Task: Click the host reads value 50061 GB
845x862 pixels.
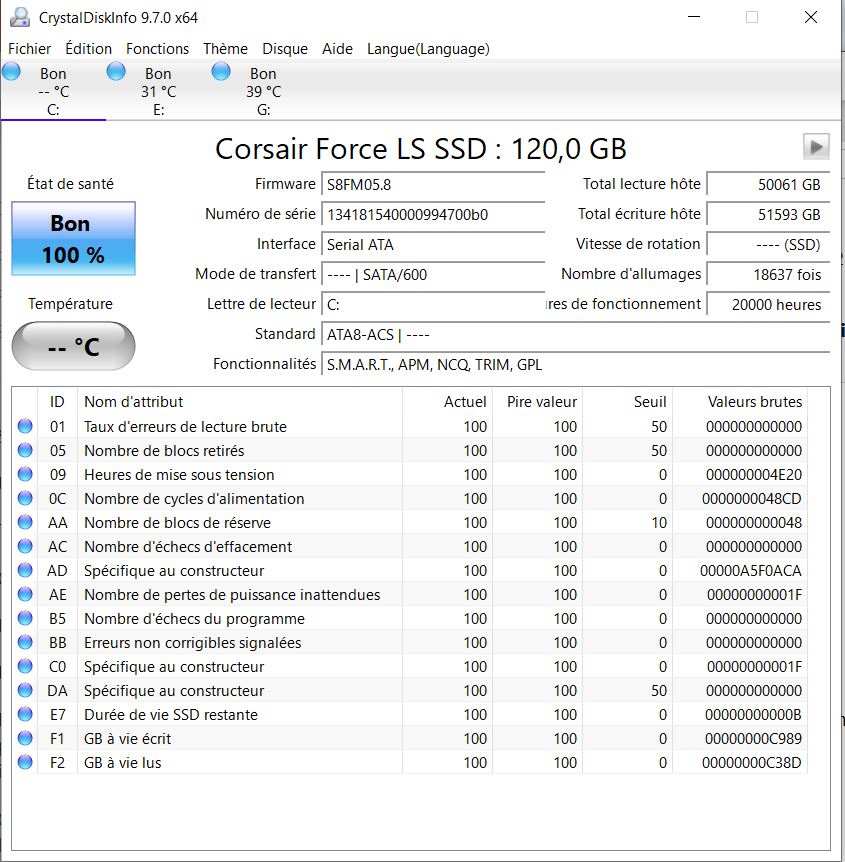Action: point(768,184)
